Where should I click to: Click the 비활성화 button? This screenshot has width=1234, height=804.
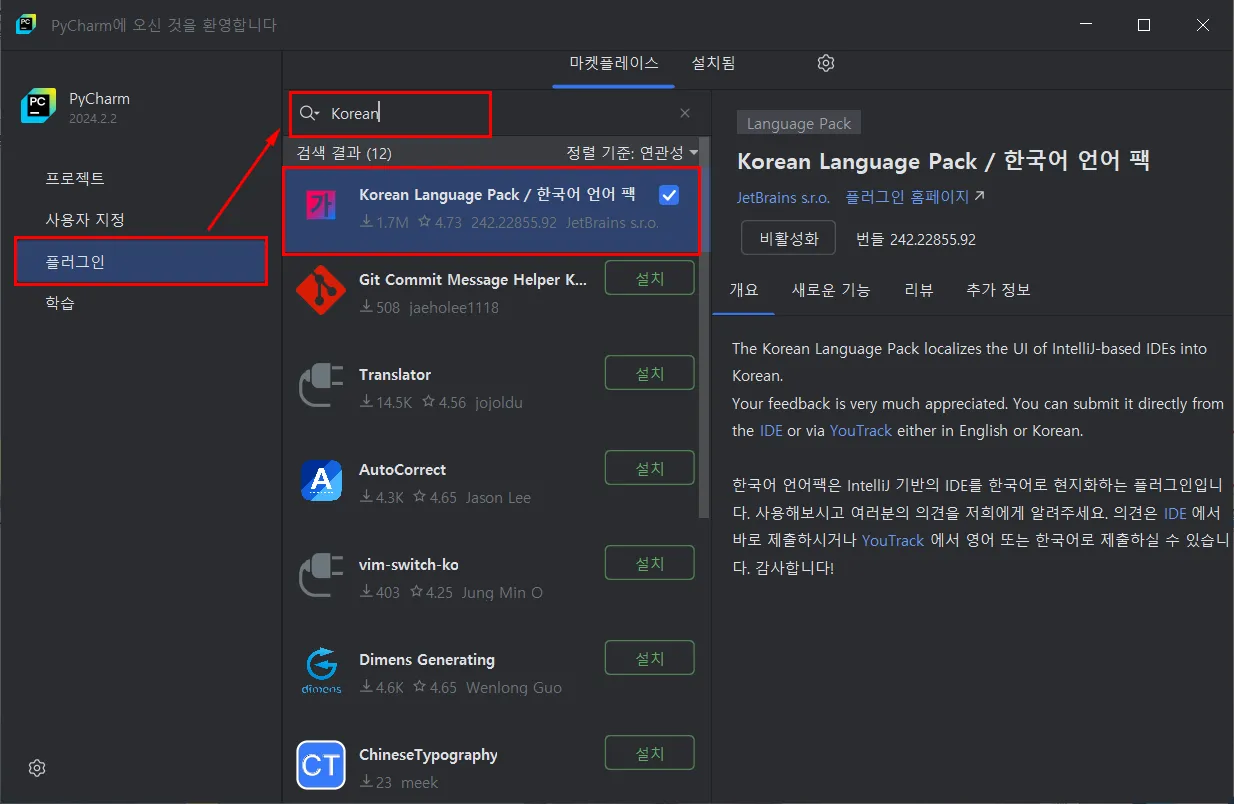[x=789, y=238]
